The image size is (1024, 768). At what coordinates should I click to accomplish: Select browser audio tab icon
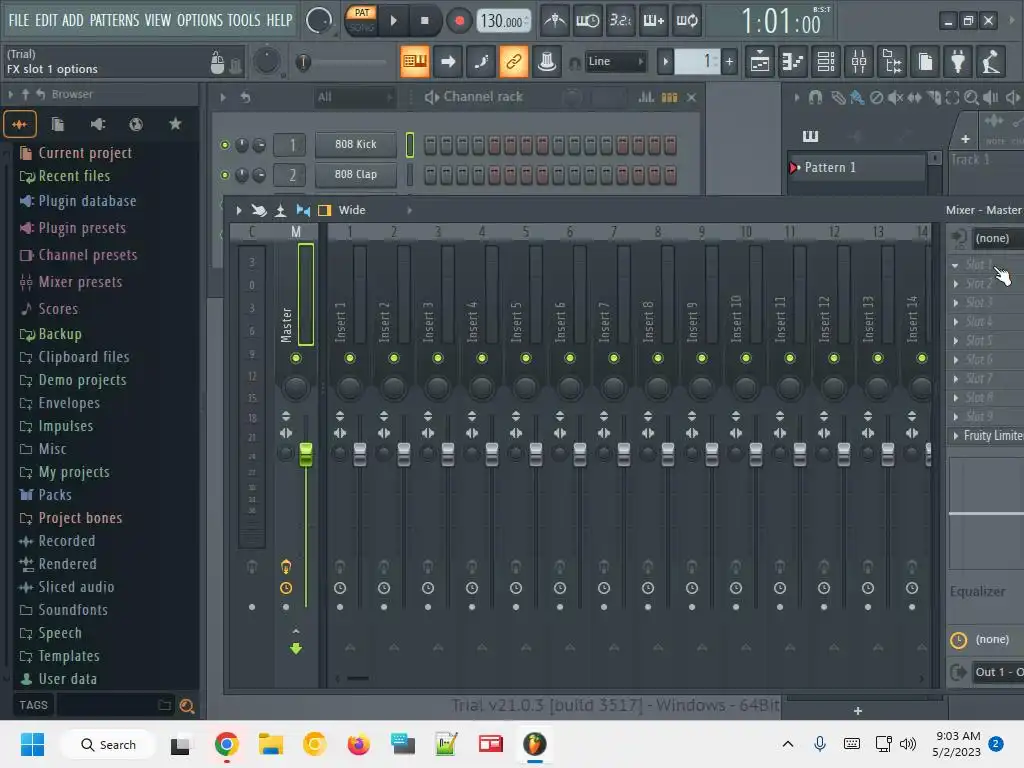click(20, 124)
